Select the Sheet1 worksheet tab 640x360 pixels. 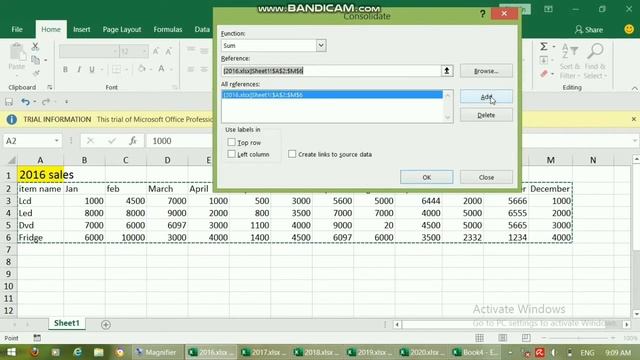[x=67, y=323]
